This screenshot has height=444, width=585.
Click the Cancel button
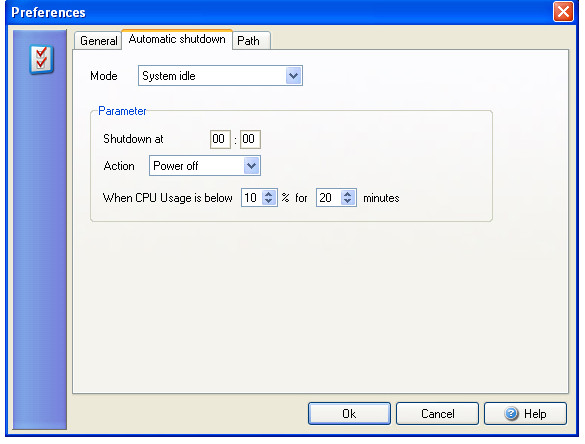(x=437, y=413)
